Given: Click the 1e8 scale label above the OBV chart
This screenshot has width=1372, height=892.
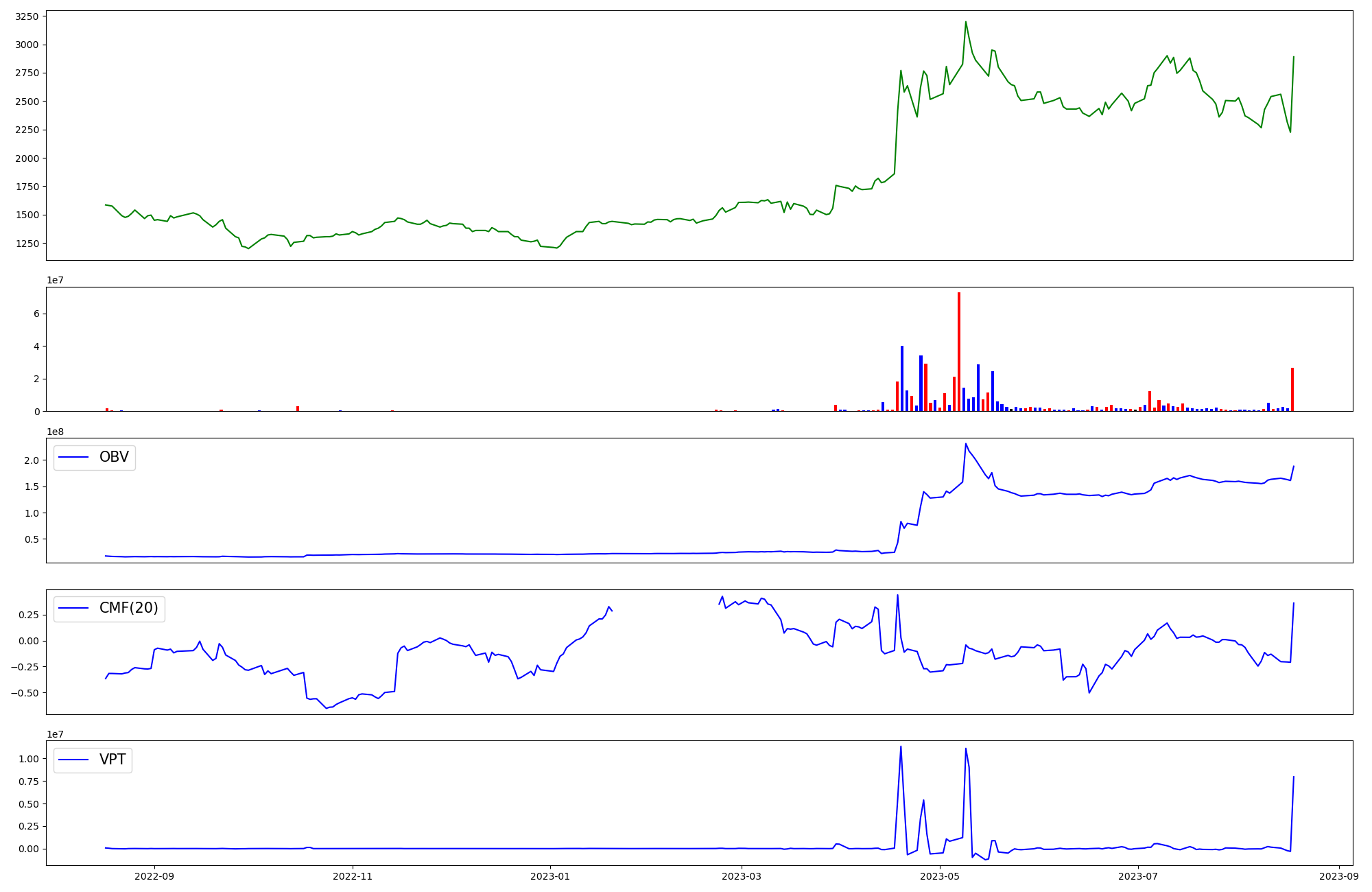Looking at the screenshot, I should (x=56, y=432).
